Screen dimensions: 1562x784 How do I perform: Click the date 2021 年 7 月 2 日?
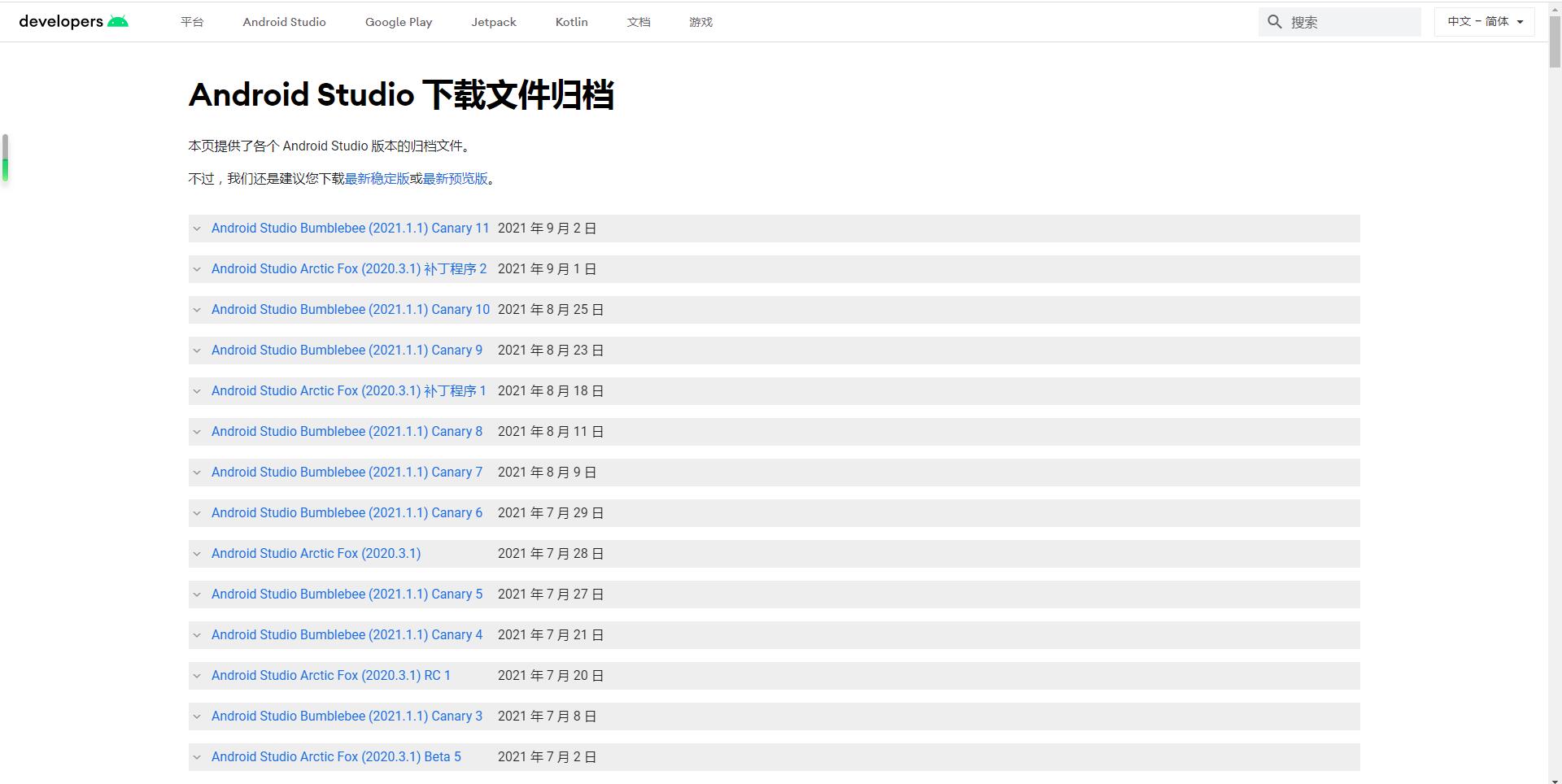pyautogui.click(x=547, y=757)
